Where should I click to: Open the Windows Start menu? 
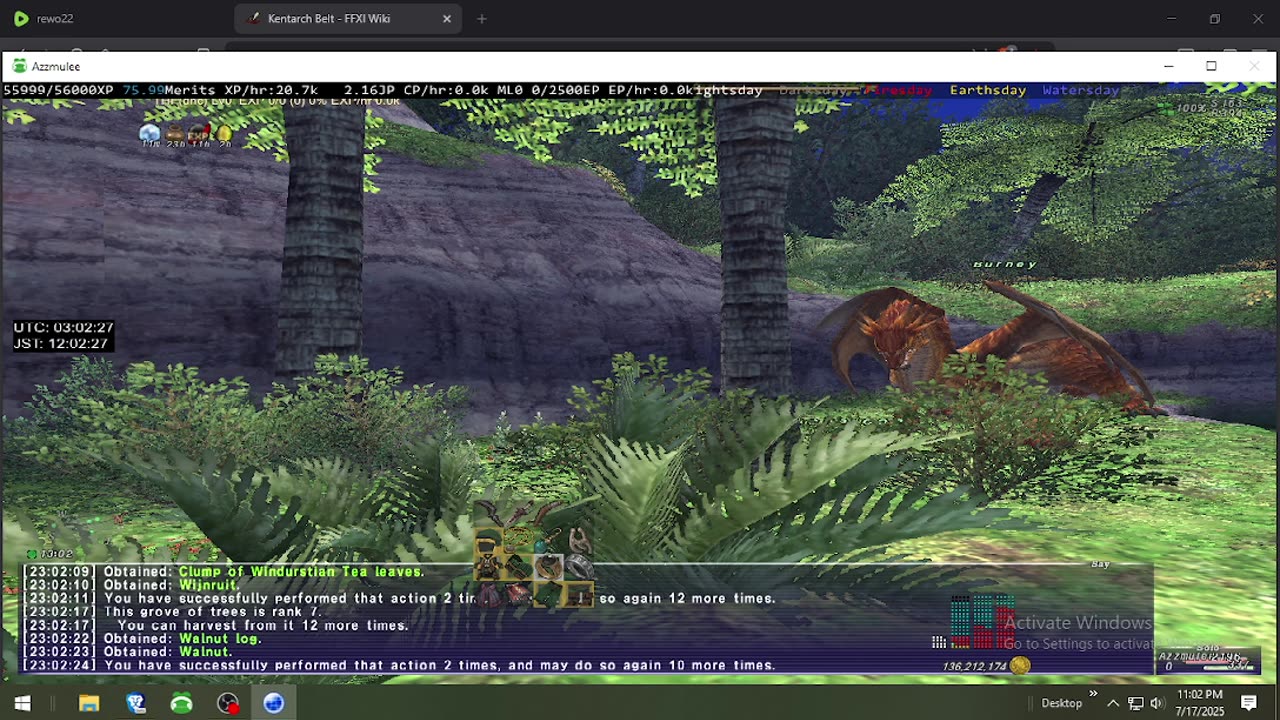pos(22,703)
